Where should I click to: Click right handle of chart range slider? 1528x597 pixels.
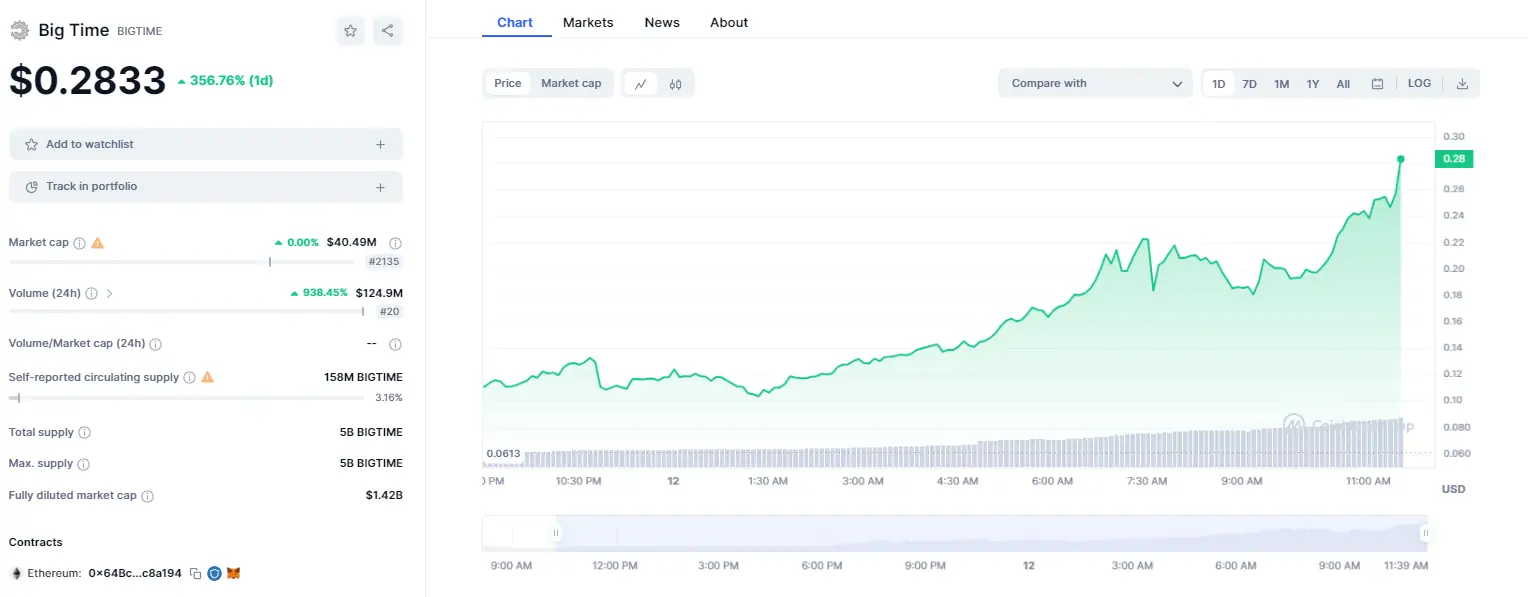1425,533
